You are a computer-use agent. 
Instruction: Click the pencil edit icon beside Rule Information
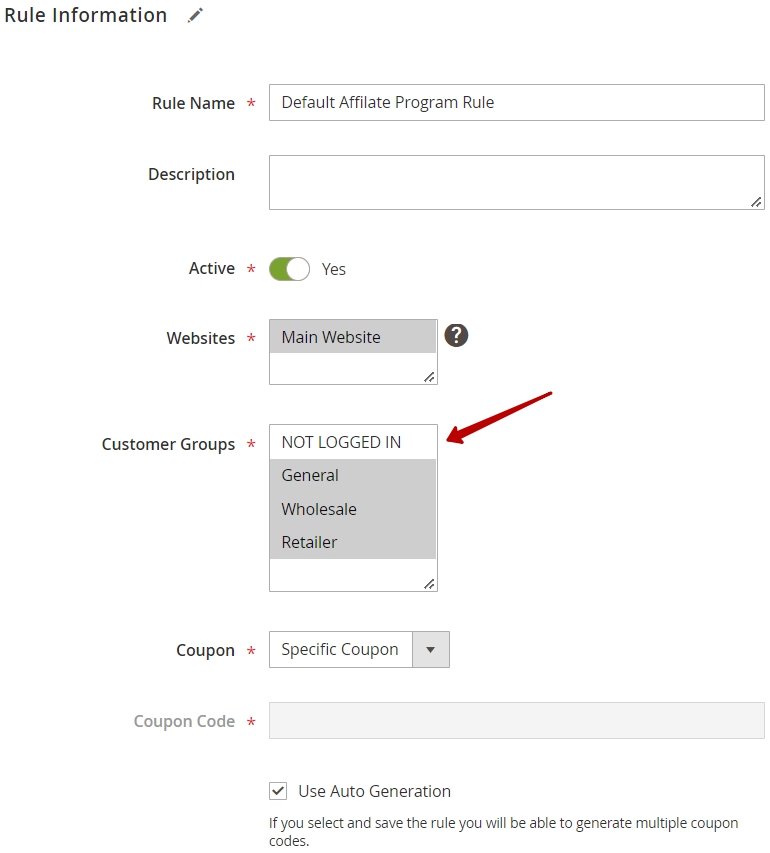click(195, 15)
